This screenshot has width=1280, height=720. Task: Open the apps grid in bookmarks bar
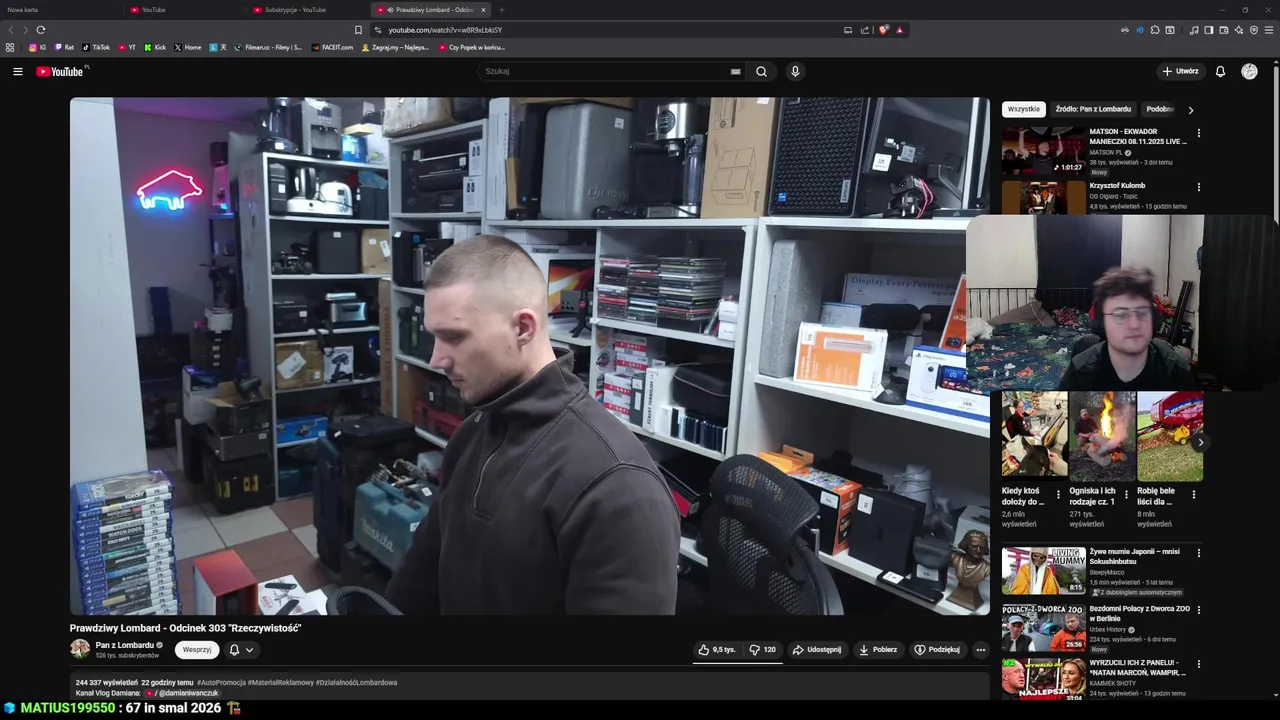tap(10, 47)
